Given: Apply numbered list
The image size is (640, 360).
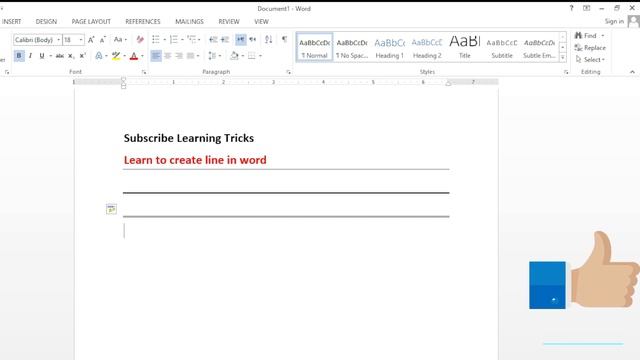Looking at the screenshot, I should coord(173,39).
